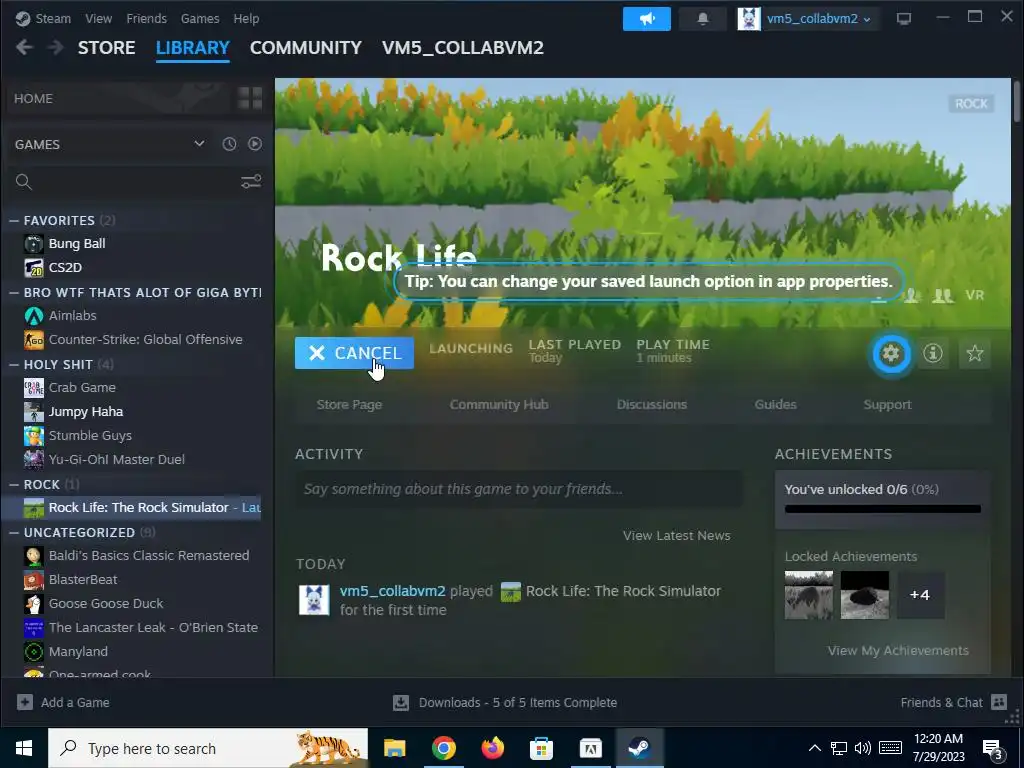The width and height of the screenshot is (1024, 768).
Task: Open Microsoft Store from taskbar
Action: coord(541,748)
